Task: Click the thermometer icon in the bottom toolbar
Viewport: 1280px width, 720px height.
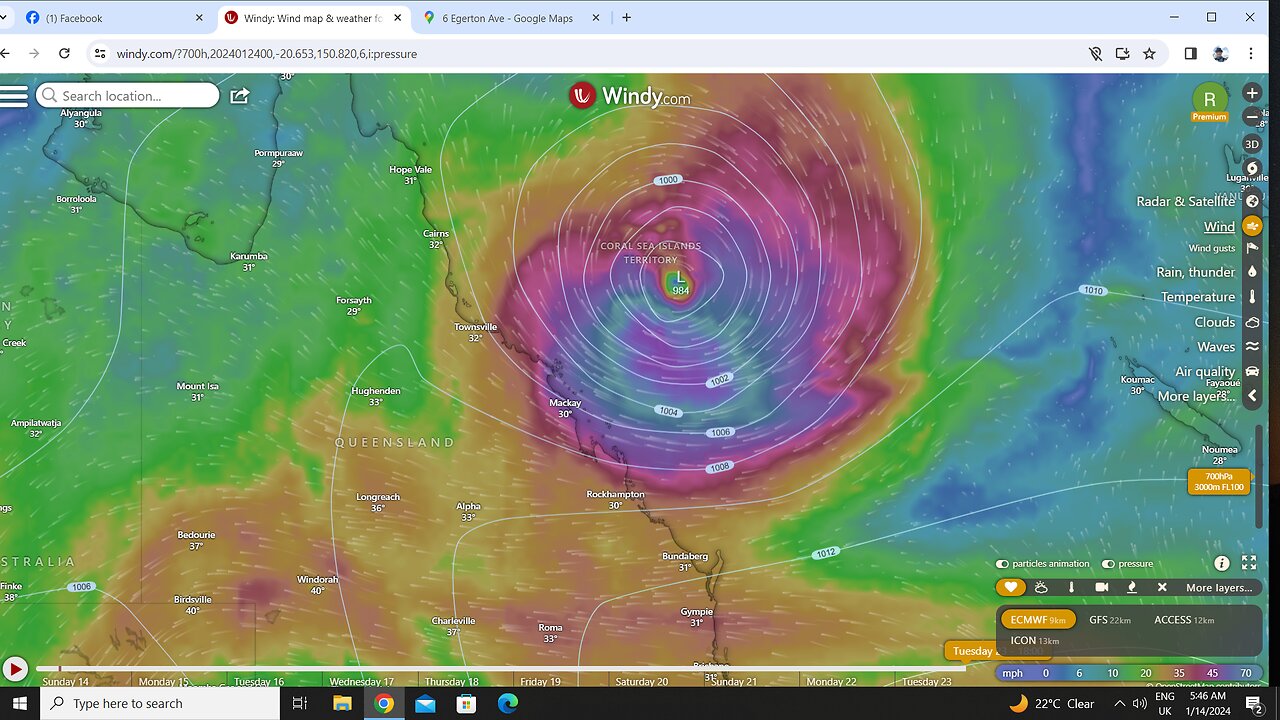Action: click(1071, 588)
